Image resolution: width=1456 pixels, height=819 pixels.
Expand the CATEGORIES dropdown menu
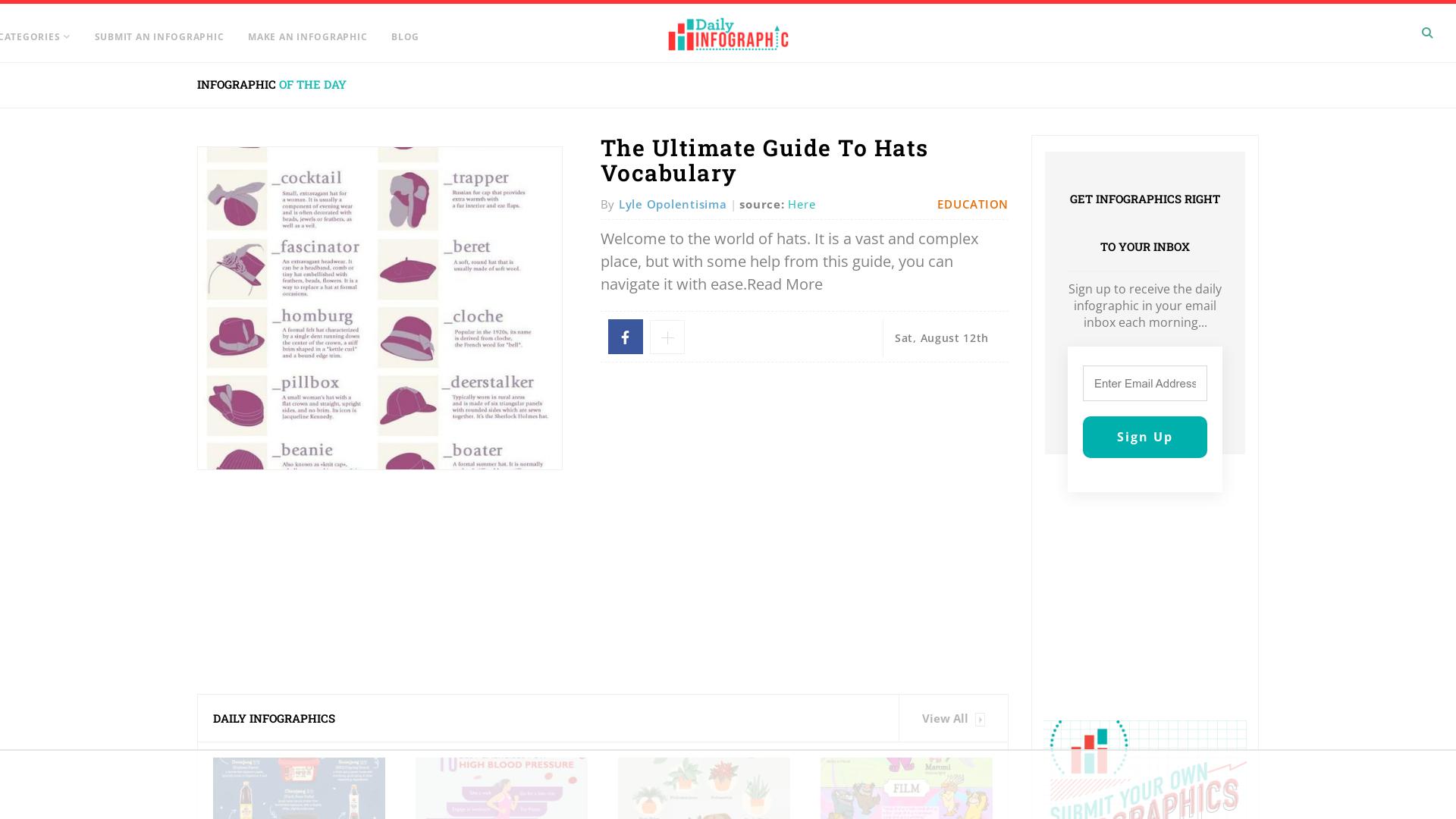pos(35,37)
